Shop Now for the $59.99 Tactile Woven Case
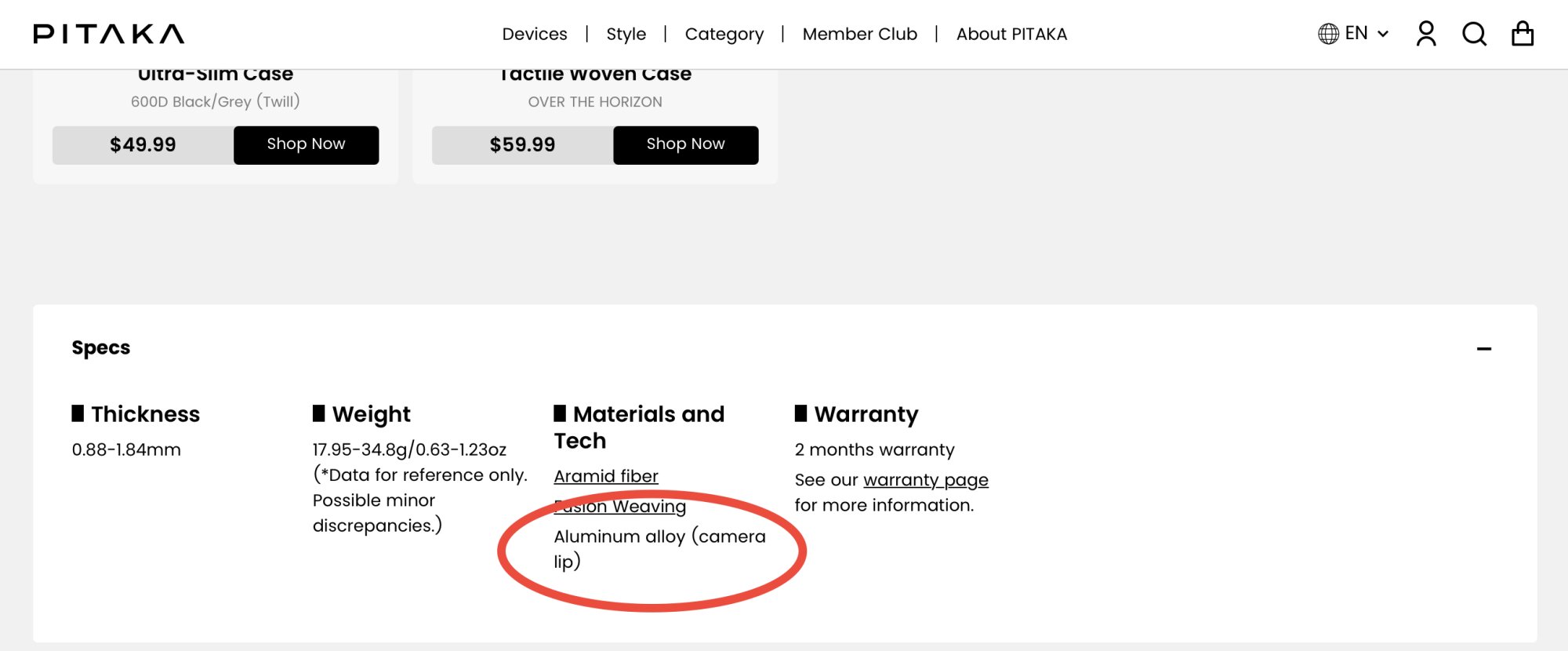This screenshot has width=1568, height=651. (x=685, y=145)
